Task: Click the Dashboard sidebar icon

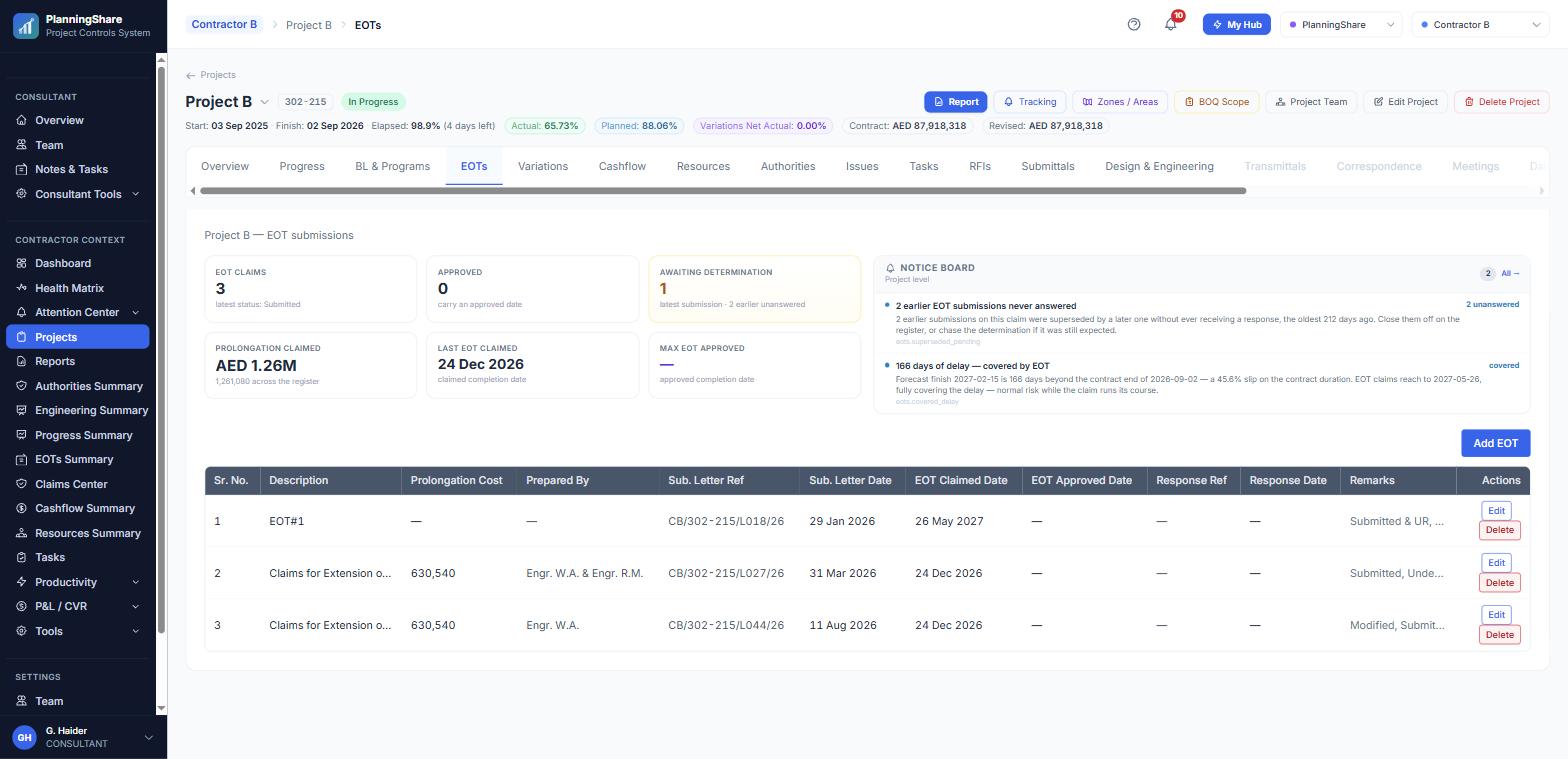Action: point(22,263)
